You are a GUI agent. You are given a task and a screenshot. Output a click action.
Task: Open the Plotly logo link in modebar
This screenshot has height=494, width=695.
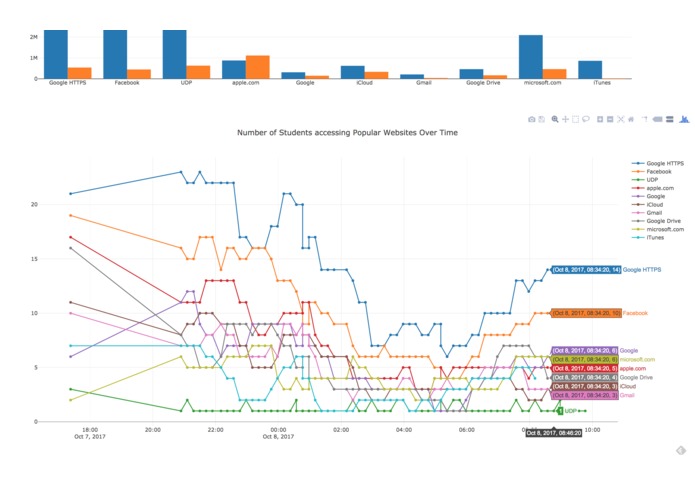[x=684, y=119]
